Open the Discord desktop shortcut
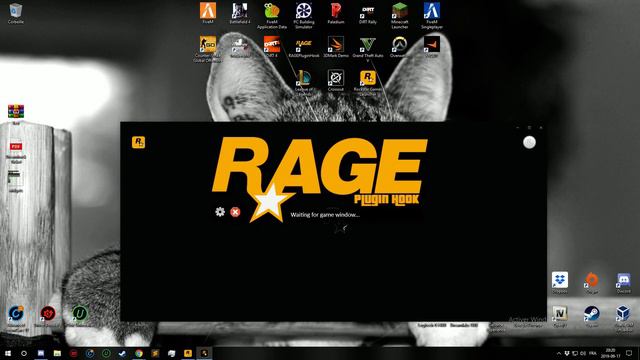Screen dimensions: 640x360 [623, 282]
